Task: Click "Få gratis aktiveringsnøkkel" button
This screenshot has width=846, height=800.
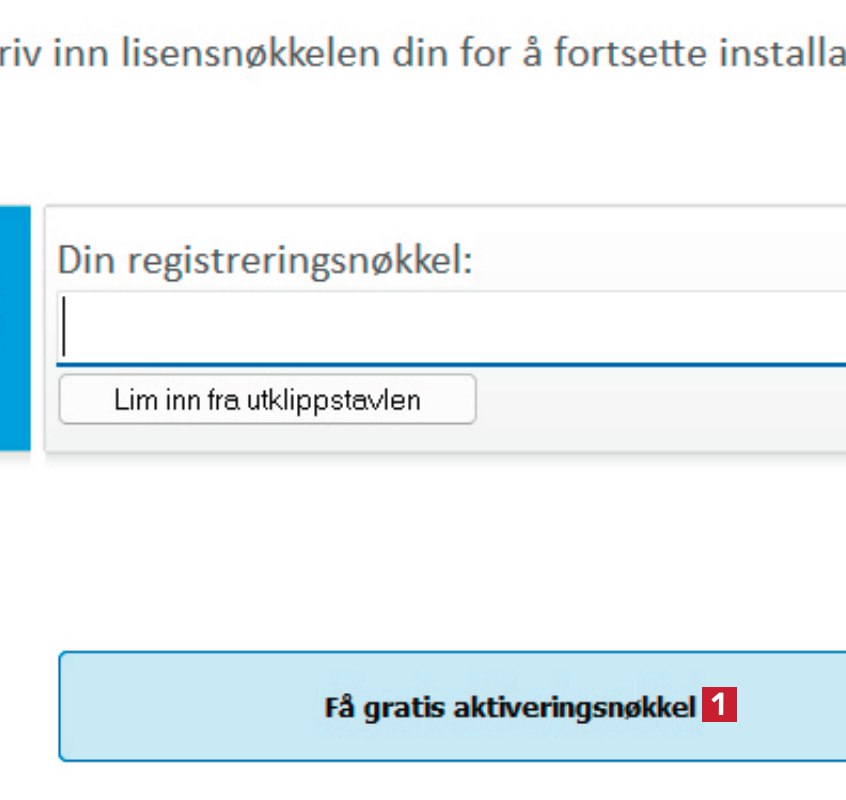Action: tap(452, 707)
